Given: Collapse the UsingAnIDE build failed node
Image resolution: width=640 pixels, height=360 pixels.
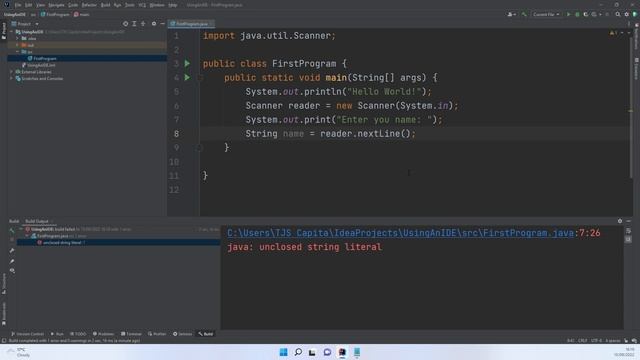Looking at the screenshot, I should (21, 229).
